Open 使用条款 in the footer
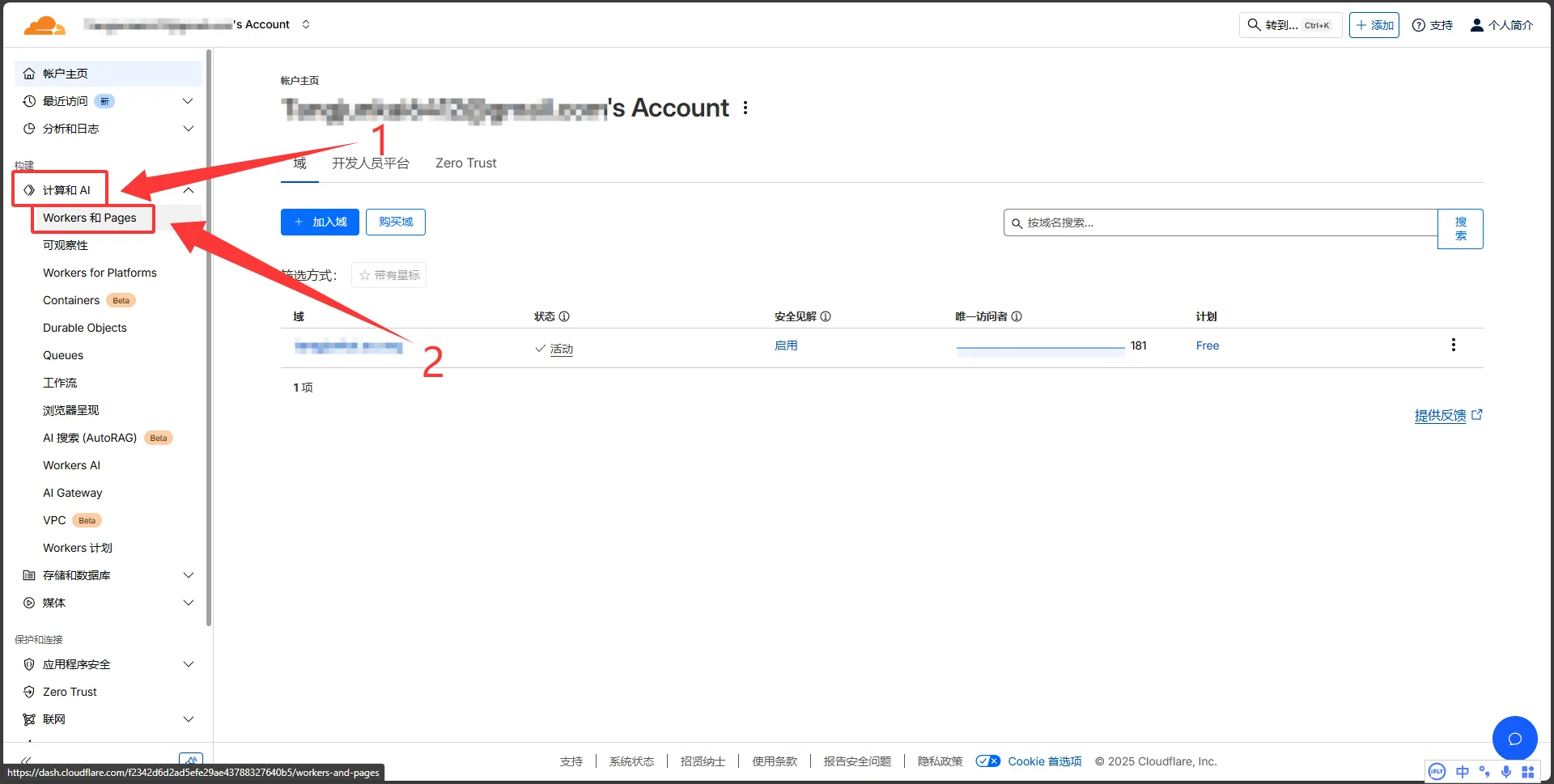Image resolution: width=1554 pixels, height=784 pixels. (x=775, y=761)
